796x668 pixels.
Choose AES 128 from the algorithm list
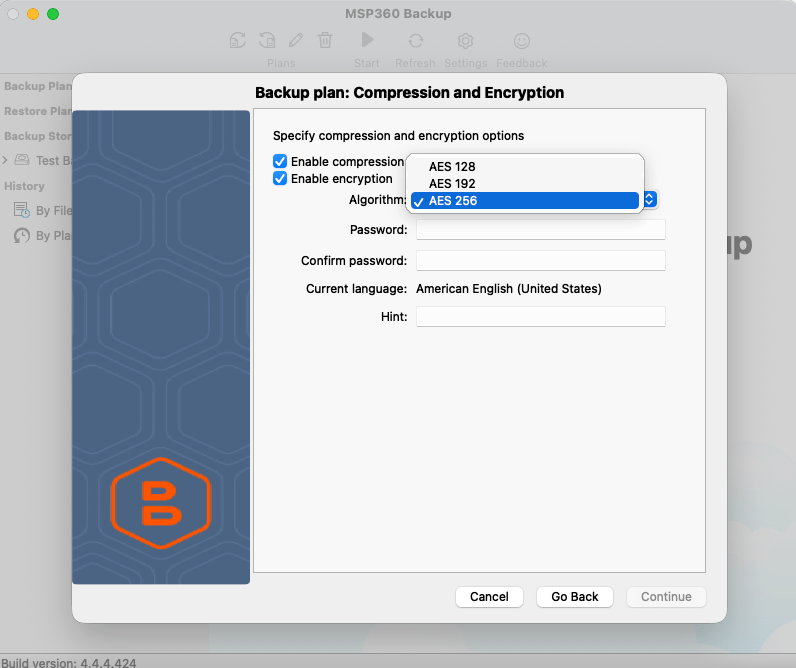coord(452,166)
